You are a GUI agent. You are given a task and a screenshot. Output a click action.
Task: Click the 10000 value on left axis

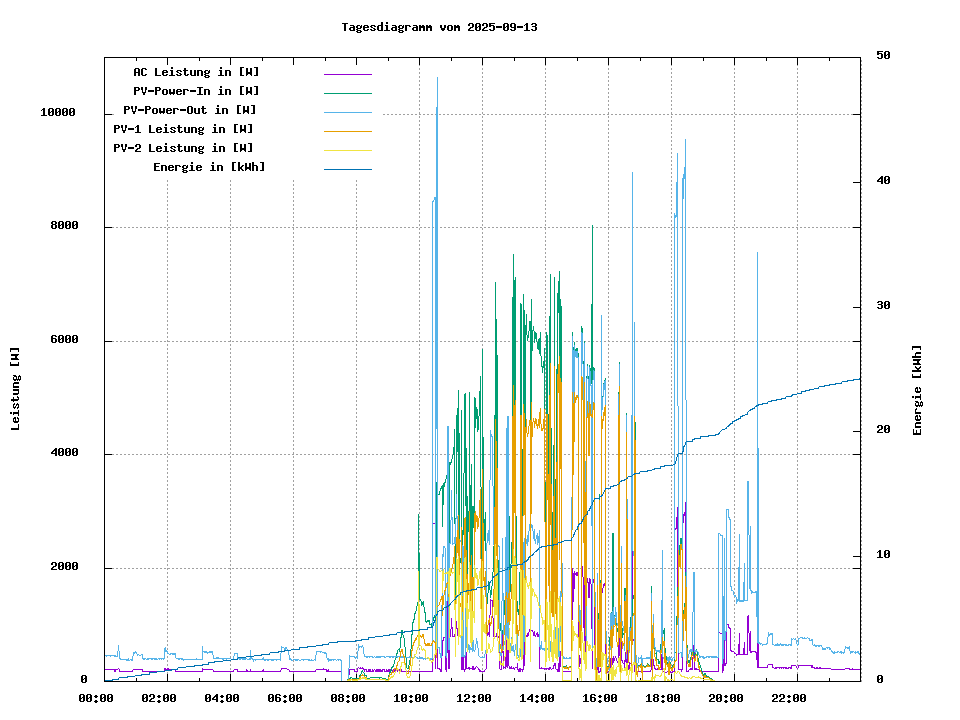click(58, 113)
